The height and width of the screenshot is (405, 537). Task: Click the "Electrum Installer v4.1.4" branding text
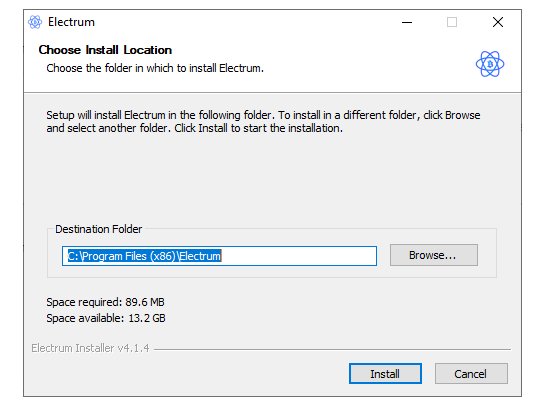[90, 348]
